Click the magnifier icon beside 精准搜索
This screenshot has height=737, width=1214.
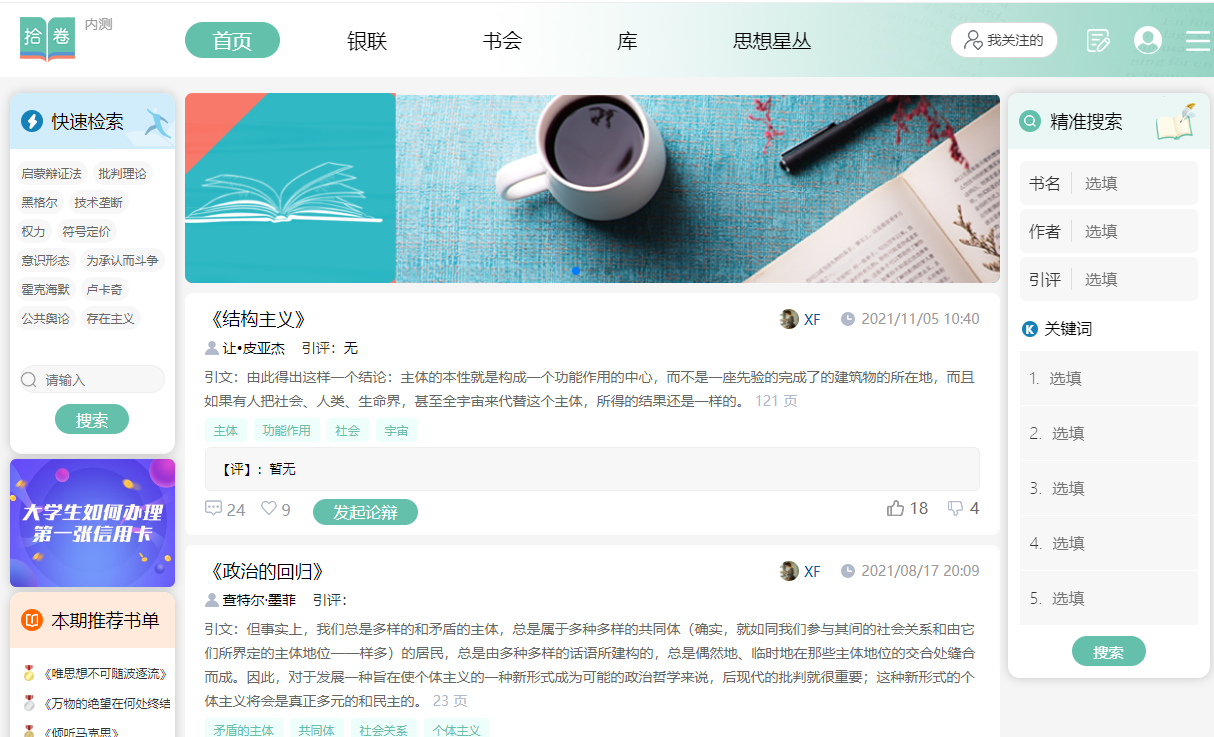pyautogui.click(x=1030, y=121)
